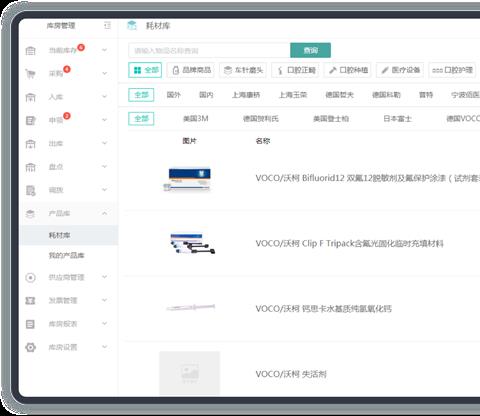Click the product name VOCO/沃柯 Clip F Tripack
Image resolution: width=480 pixels, height=416 pixels.
(x=349, y=244)
